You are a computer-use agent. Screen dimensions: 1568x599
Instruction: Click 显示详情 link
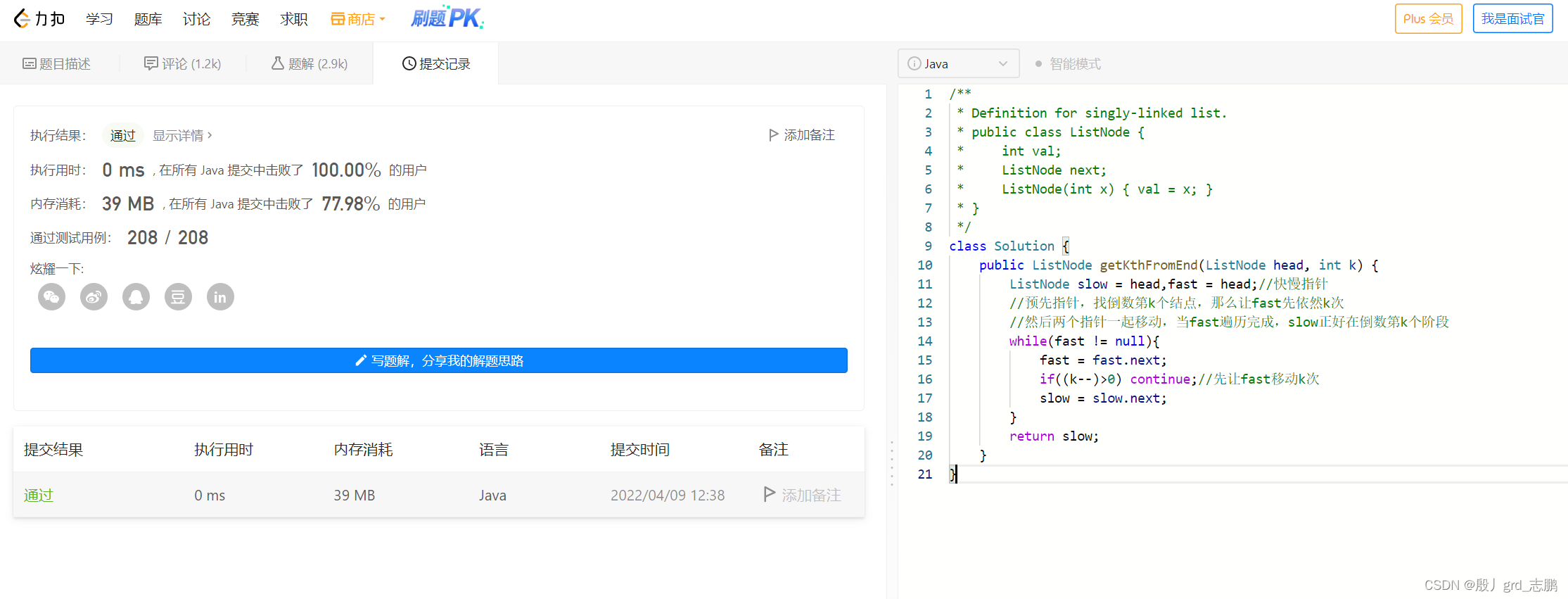(x=182, y=135)
